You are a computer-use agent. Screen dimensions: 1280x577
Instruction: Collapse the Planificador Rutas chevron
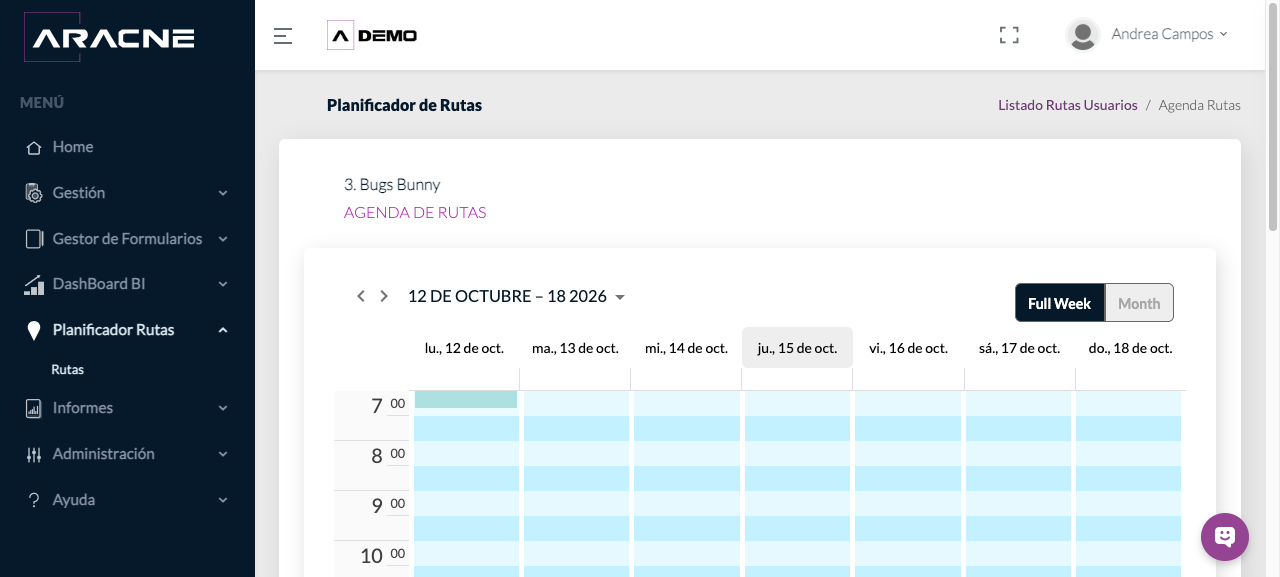tap(223, 330)
